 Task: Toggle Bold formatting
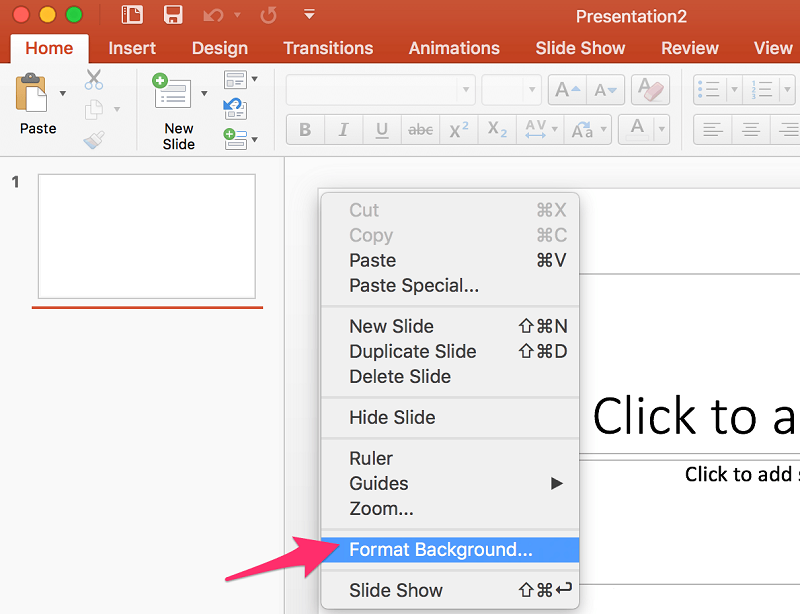305,130
